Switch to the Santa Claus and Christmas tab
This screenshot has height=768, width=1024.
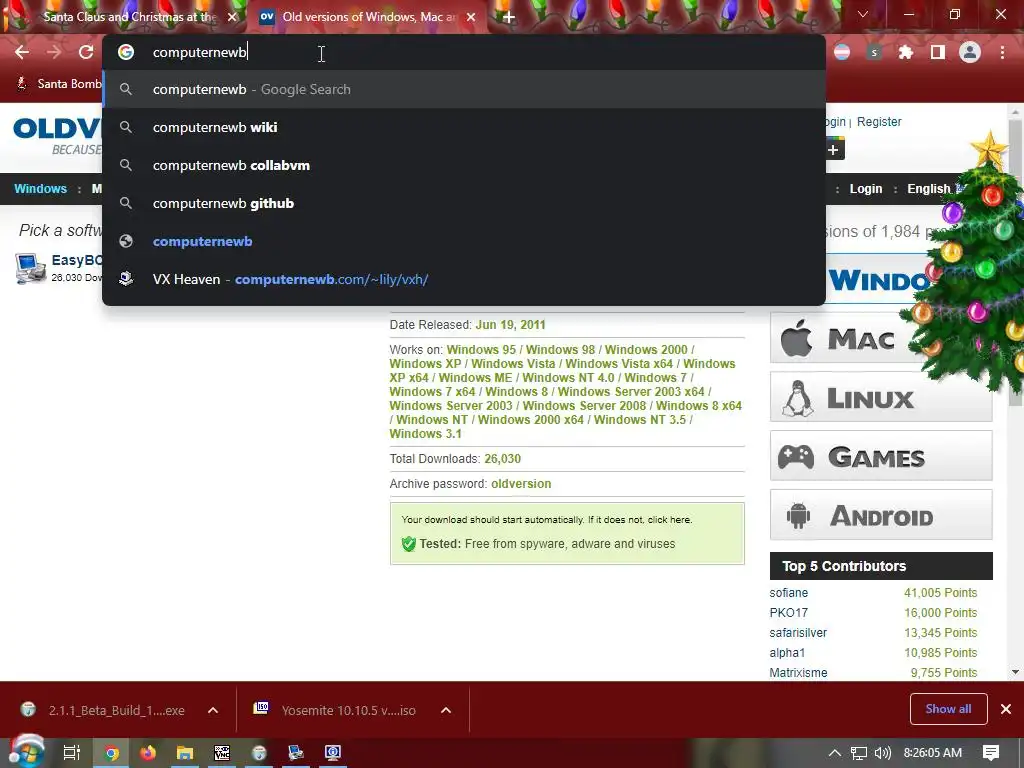[129, 17]
